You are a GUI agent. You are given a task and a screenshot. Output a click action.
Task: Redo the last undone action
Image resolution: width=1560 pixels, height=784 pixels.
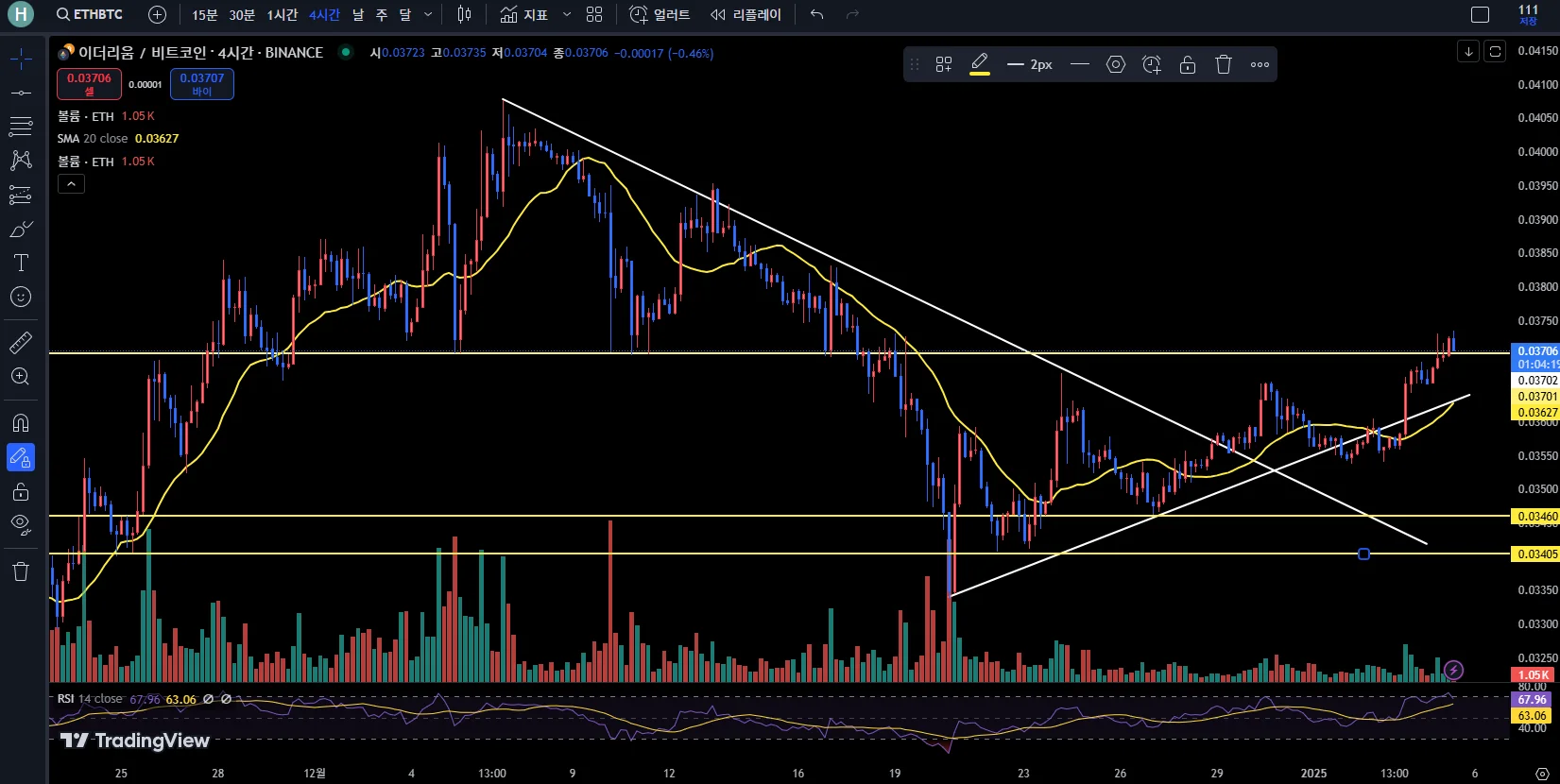853,14
